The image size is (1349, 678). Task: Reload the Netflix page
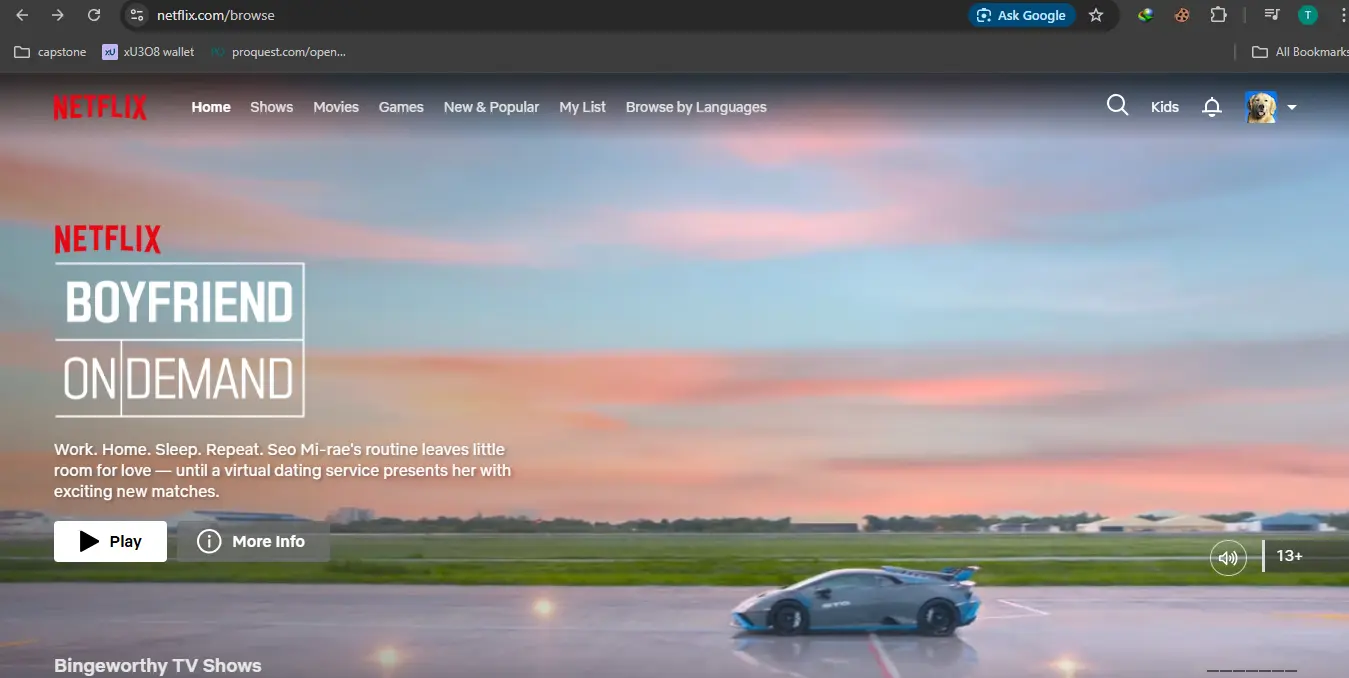click(x=94, y=15)
